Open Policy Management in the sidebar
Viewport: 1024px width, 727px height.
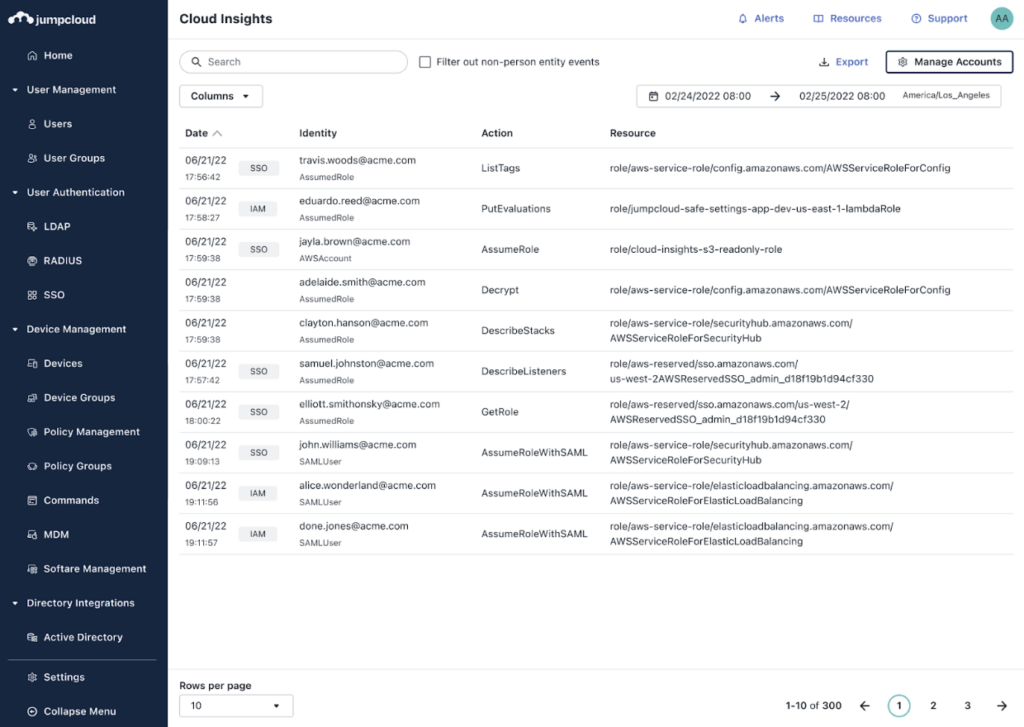(x=91, y=432)
